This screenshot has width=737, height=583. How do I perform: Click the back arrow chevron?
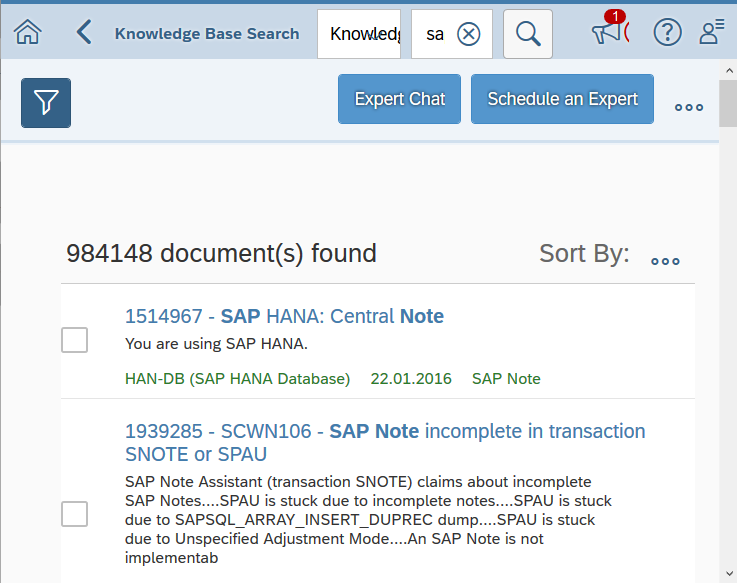[x=84, y=33]
